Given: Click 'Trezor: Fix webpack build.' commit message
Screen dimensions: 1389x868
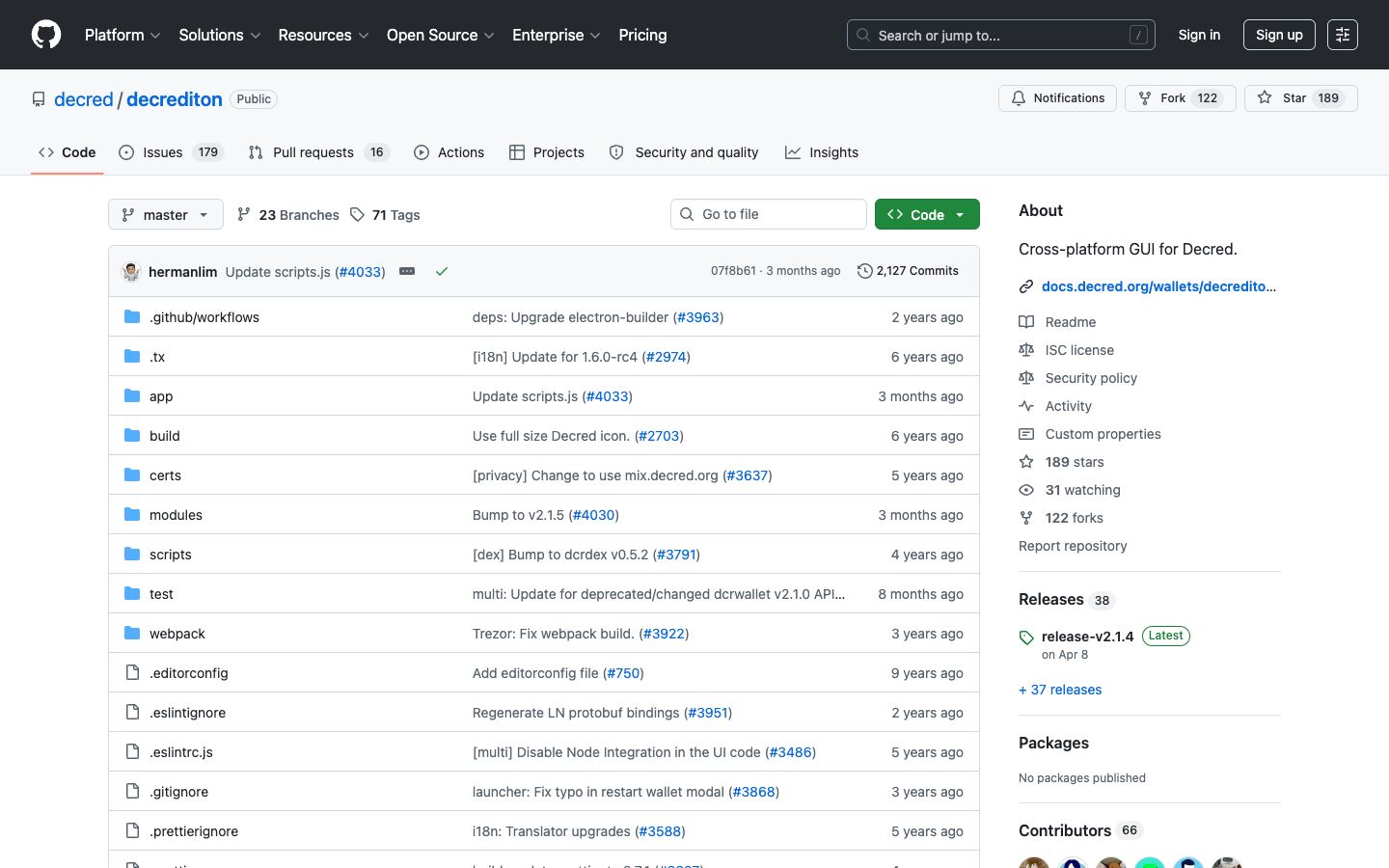Looking at the screenshot, I should [554, 634].
